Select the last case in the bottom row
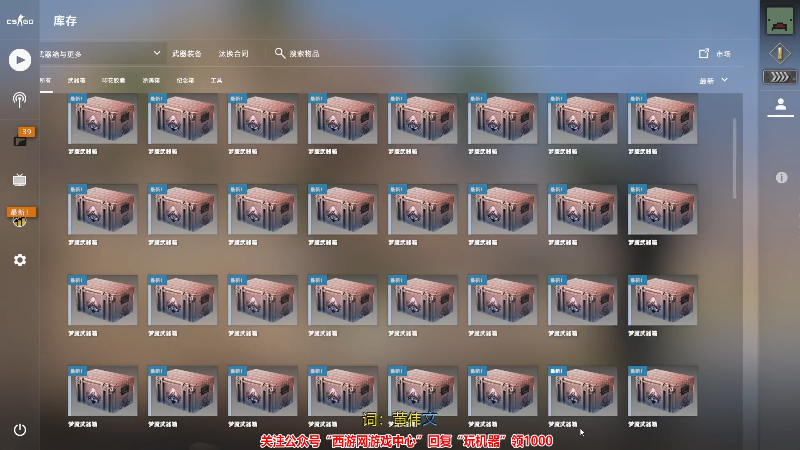This screenshot has height=450, width=800. 663,391
